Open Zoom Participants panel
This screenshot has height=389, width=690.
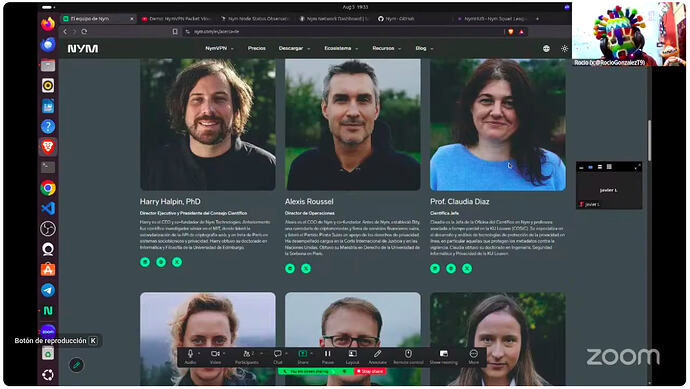click(247, 356)
